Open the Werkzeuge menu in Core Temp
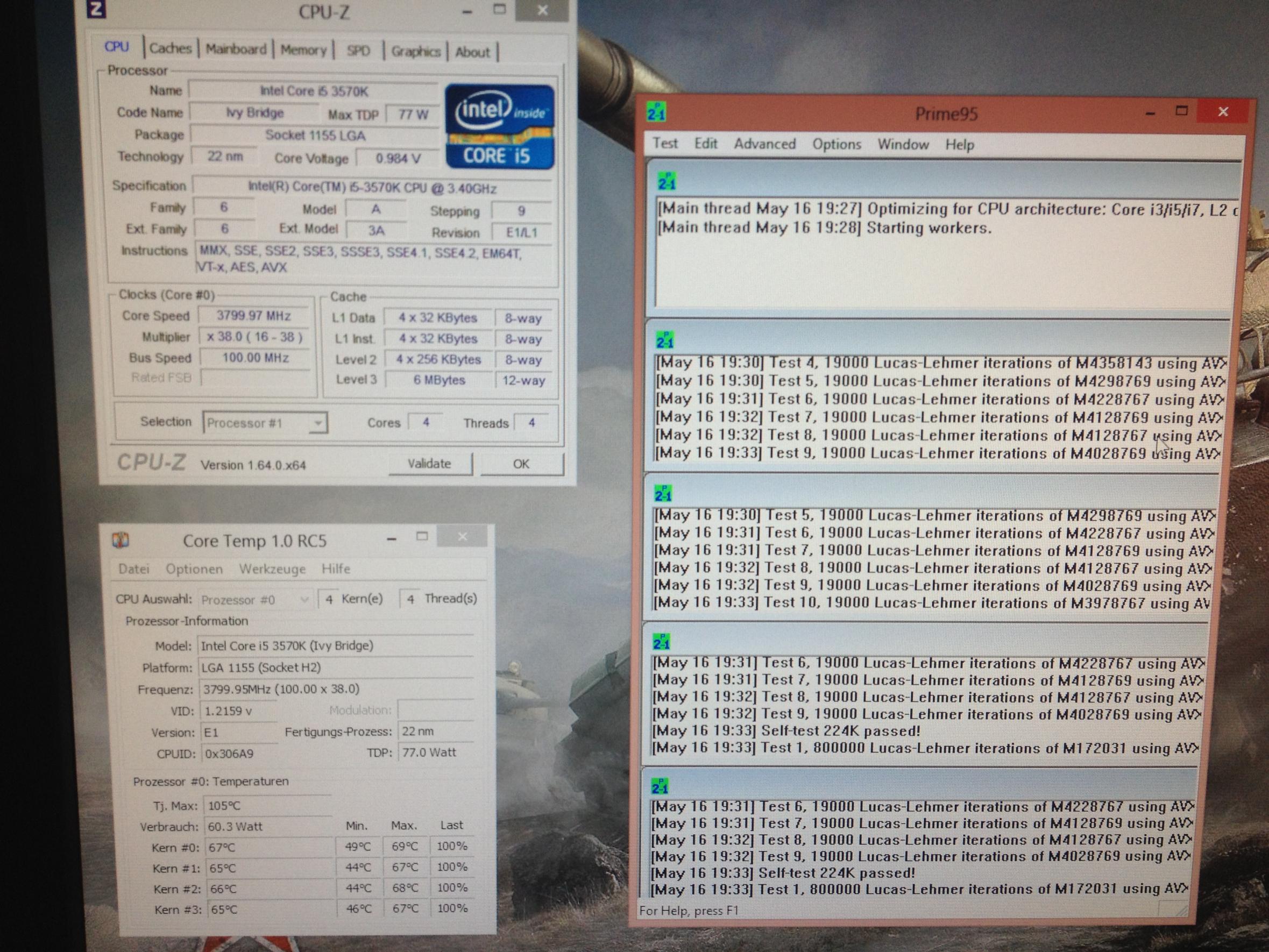 pyautogui.click(x=272, y=569)
